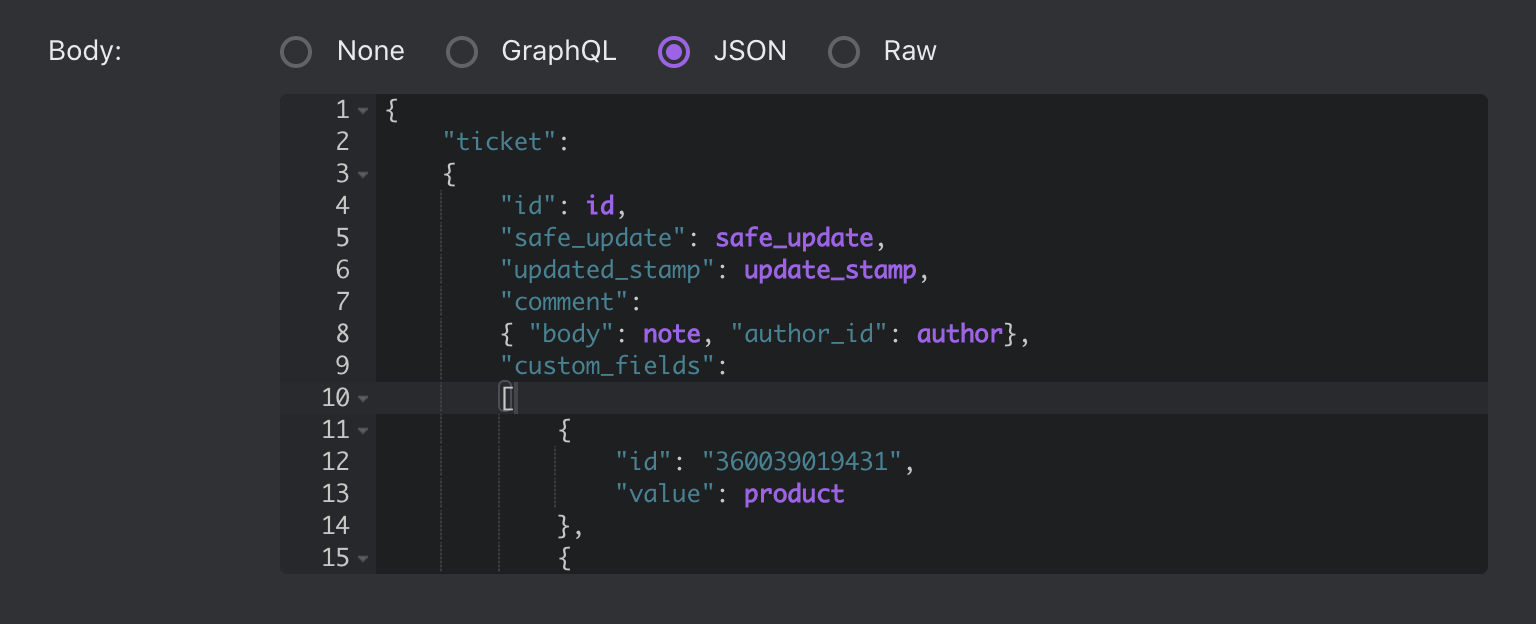Click line number 14 in the gutter

click(335, 526)
